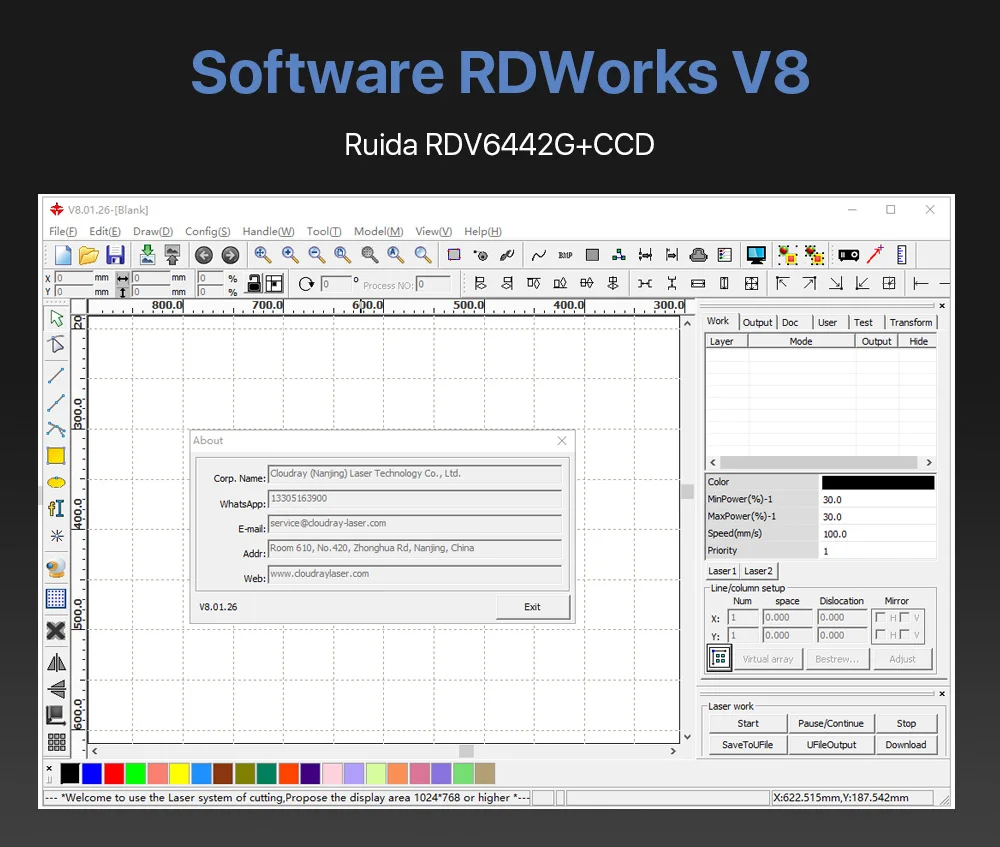Pick the red color swatch in palette
The image size is (1000, 847).
114,774
